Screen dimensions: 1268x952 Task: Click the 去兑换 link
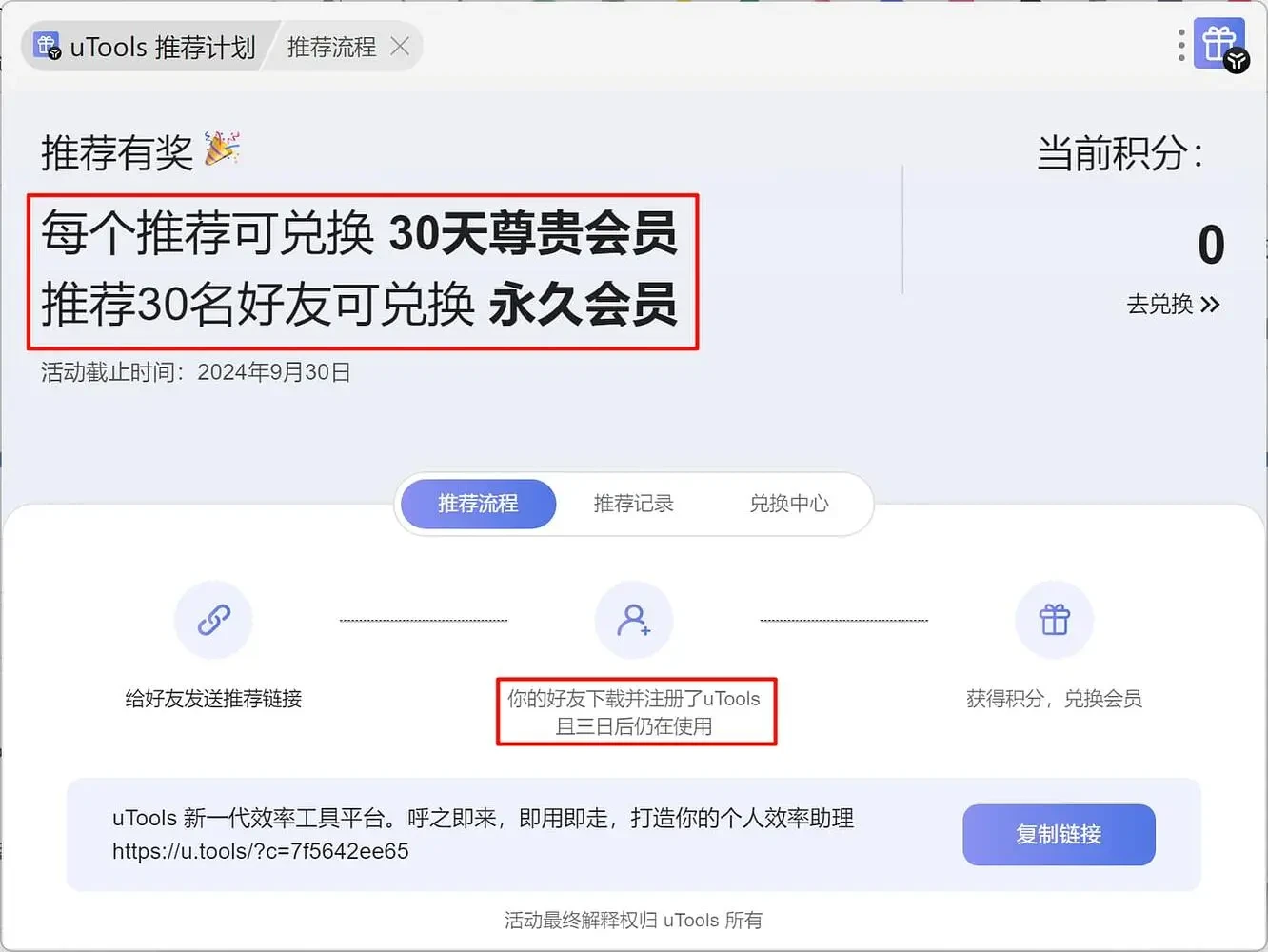tap(1173, 304)
